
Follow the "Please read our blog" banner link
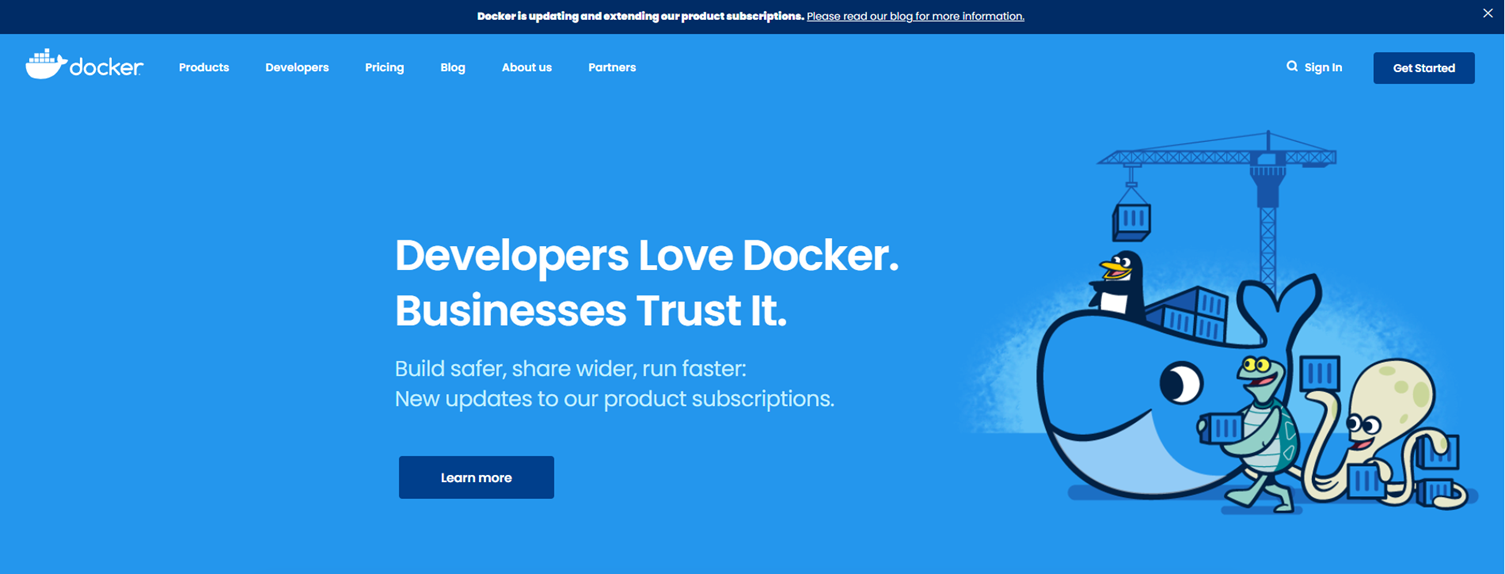click(915, 16)
